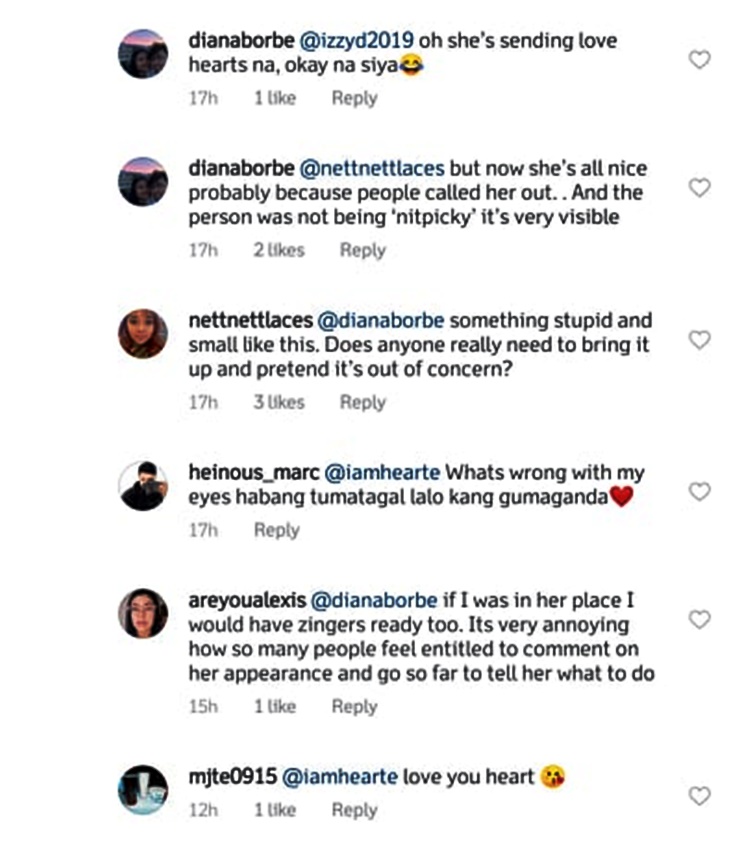View areyoualexis' profile photo

(143, 613)
